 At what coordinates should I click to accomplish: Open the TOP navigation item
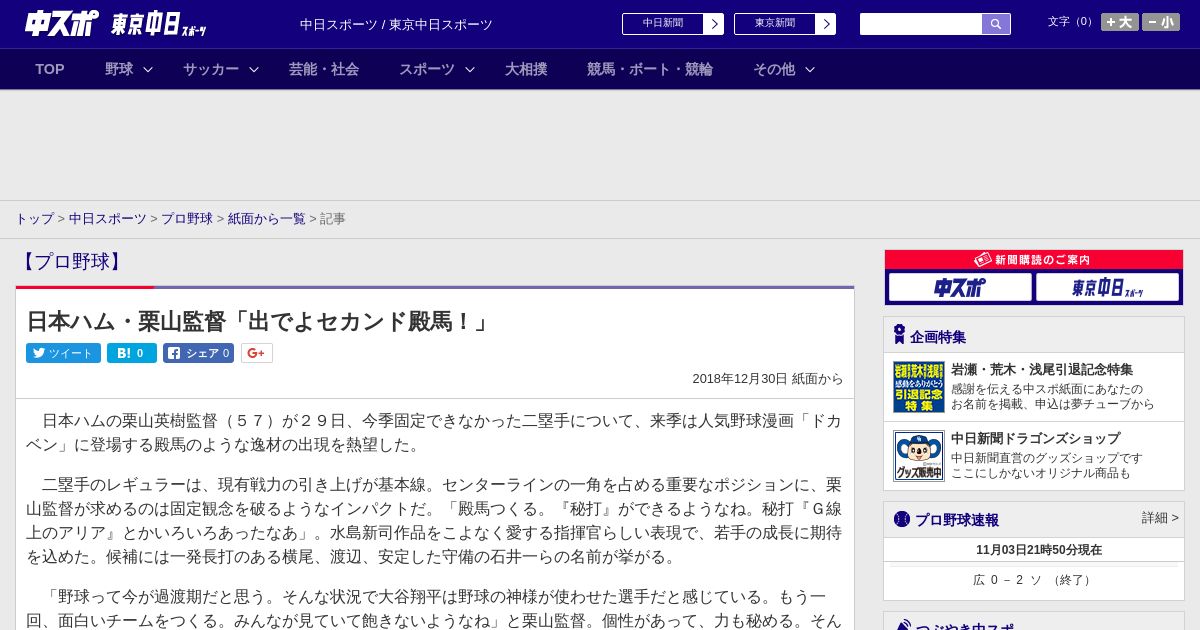[x=50, y=69]
